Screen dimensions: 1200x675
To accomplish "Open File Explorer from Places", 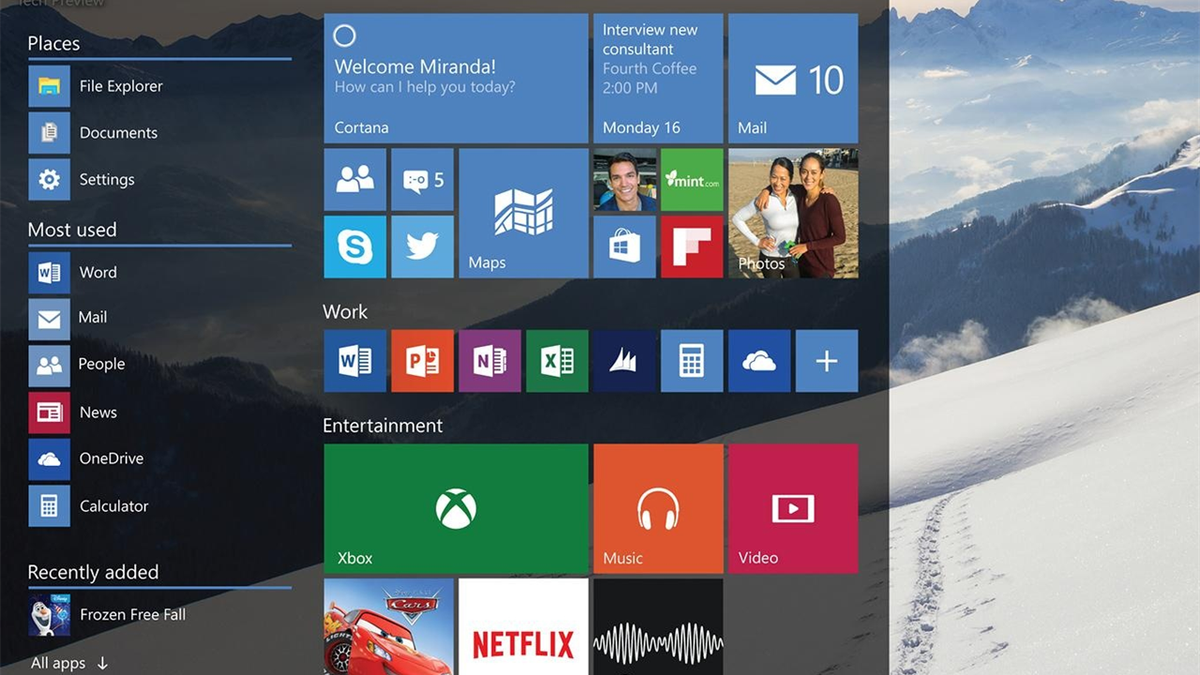I will tap(96, 86).
